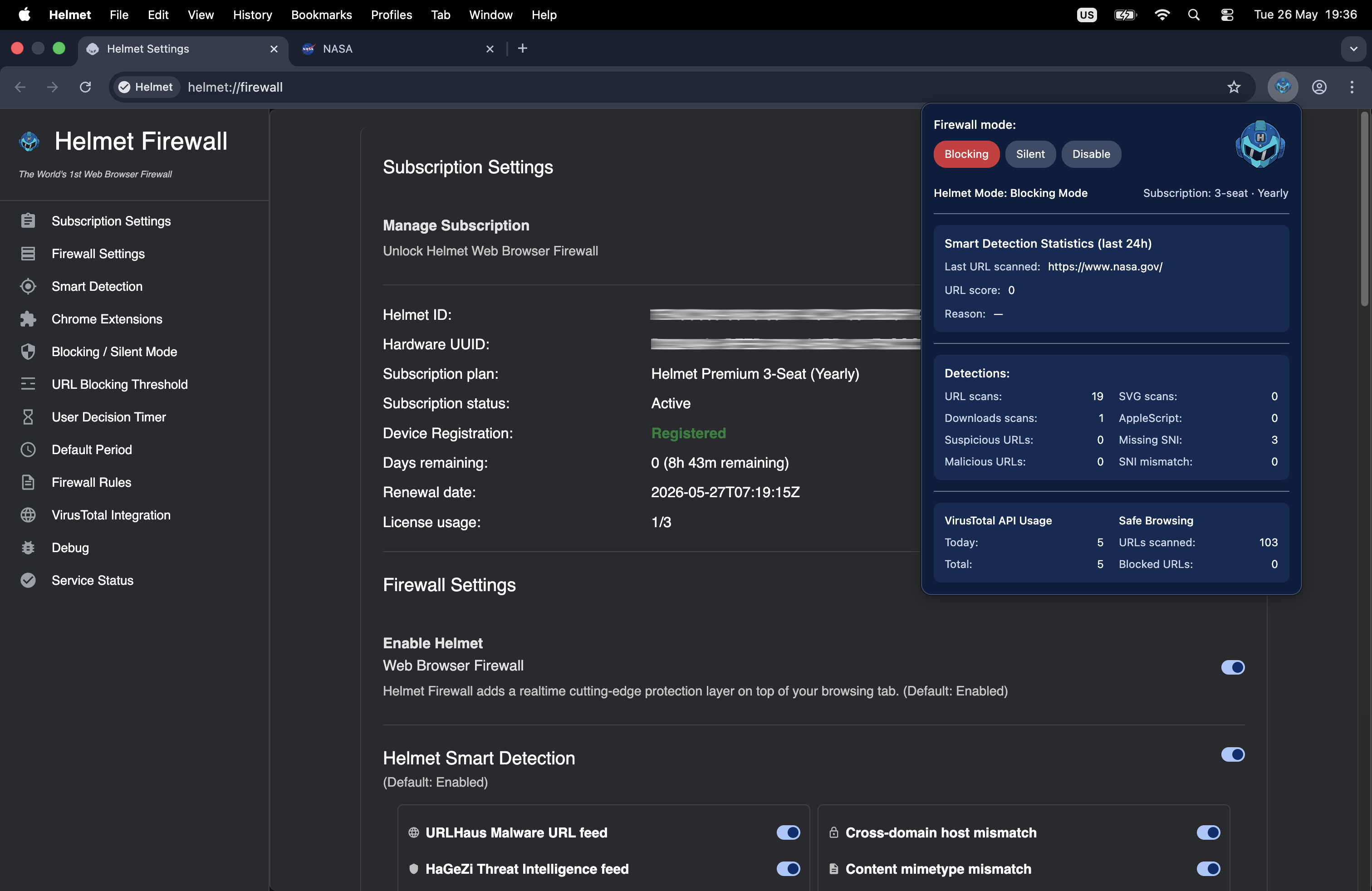
Task: Click the Subscription Settings clipboard icon
Action: (28, 221)
